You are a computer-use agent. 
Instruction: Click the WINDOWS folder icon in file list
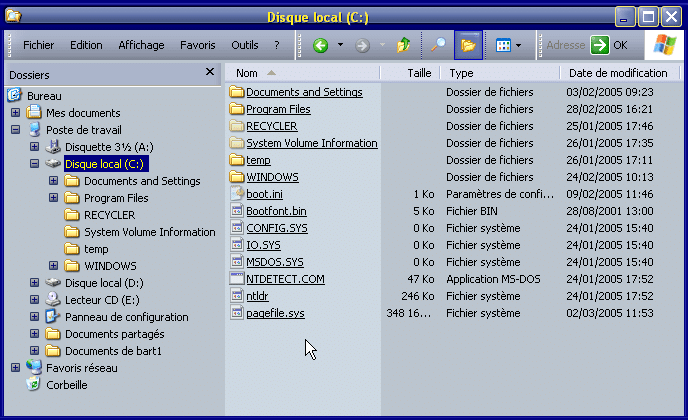click(x=236, y=177)
